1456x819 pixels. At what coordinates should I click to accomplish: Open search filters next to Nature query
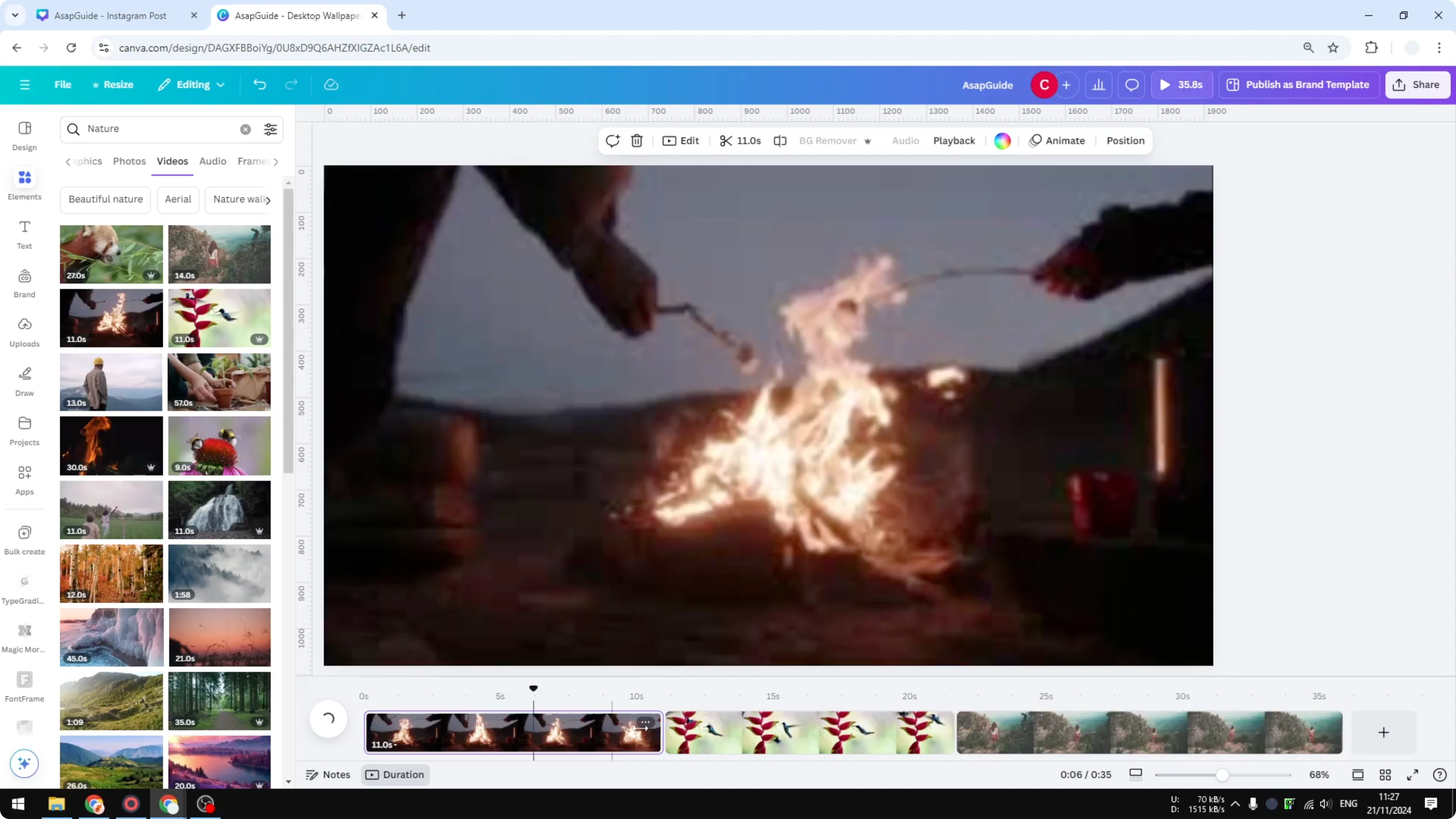(271, 129)
